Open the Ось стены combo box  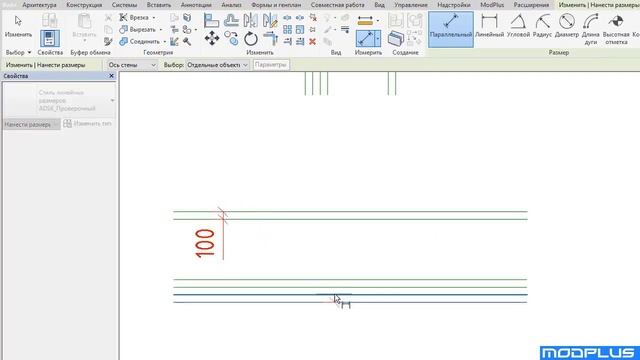point(131,65)
